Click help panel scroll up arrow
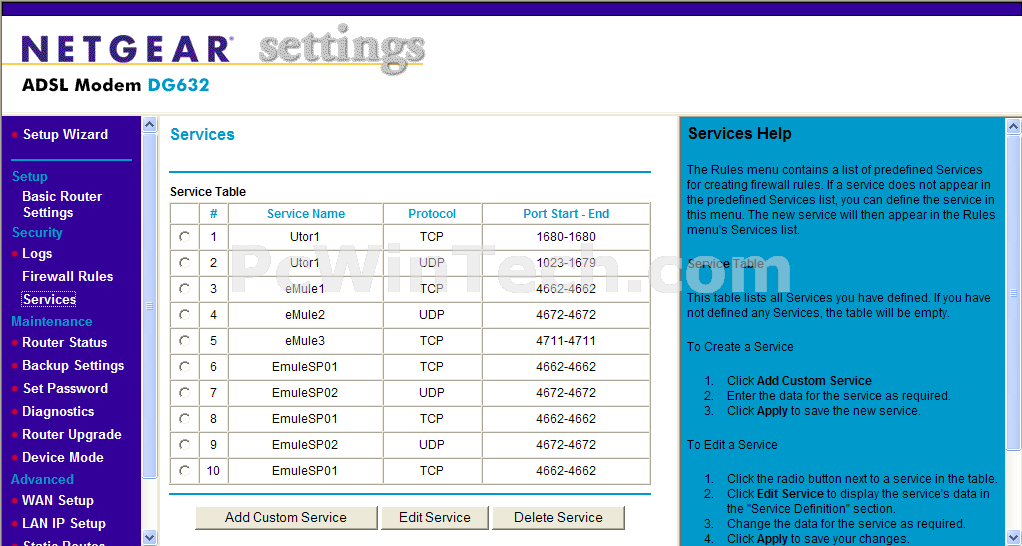 pyautogui.click(x=1014, y=126)
